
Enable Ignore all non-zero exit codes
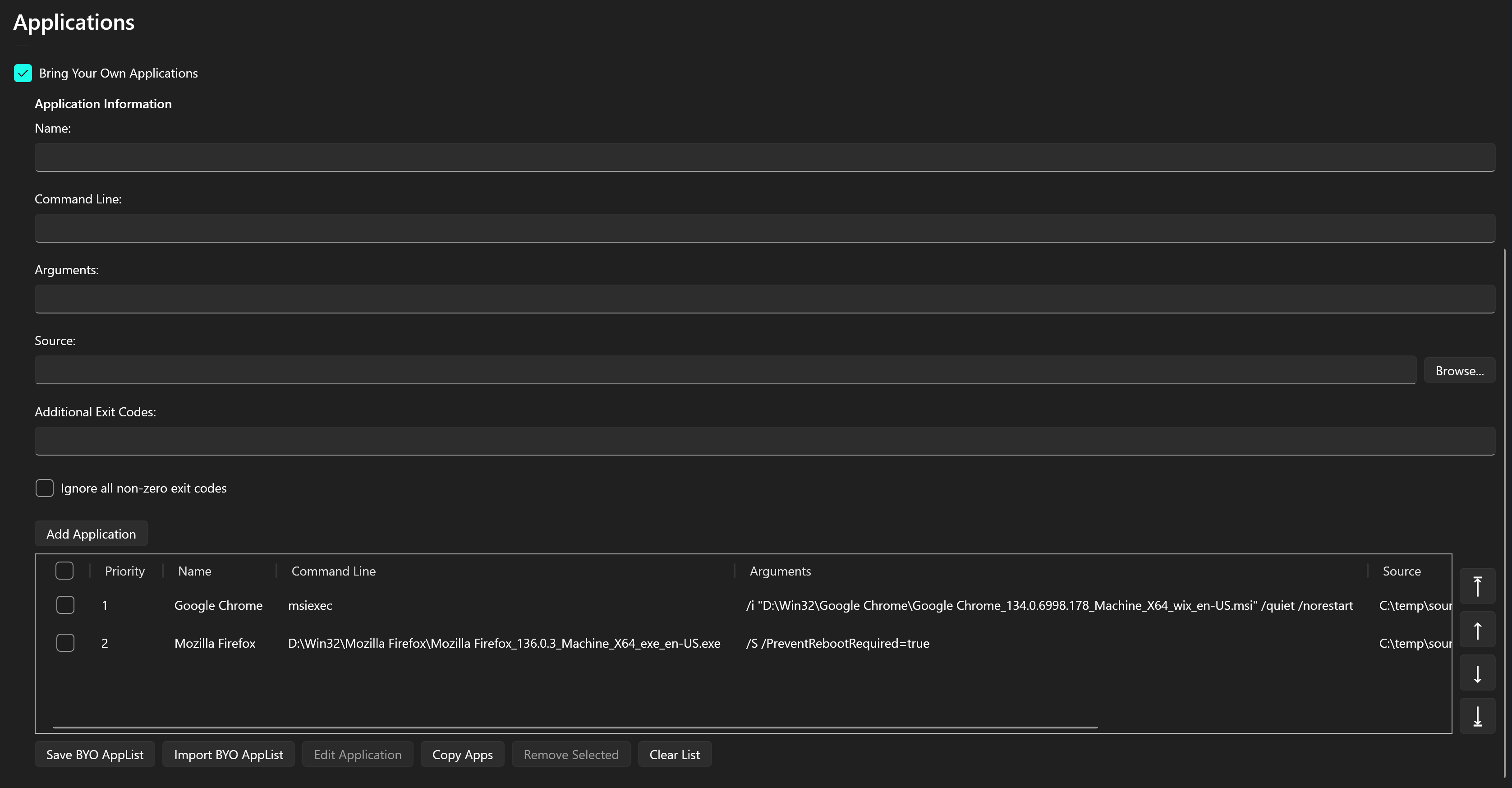45,488
